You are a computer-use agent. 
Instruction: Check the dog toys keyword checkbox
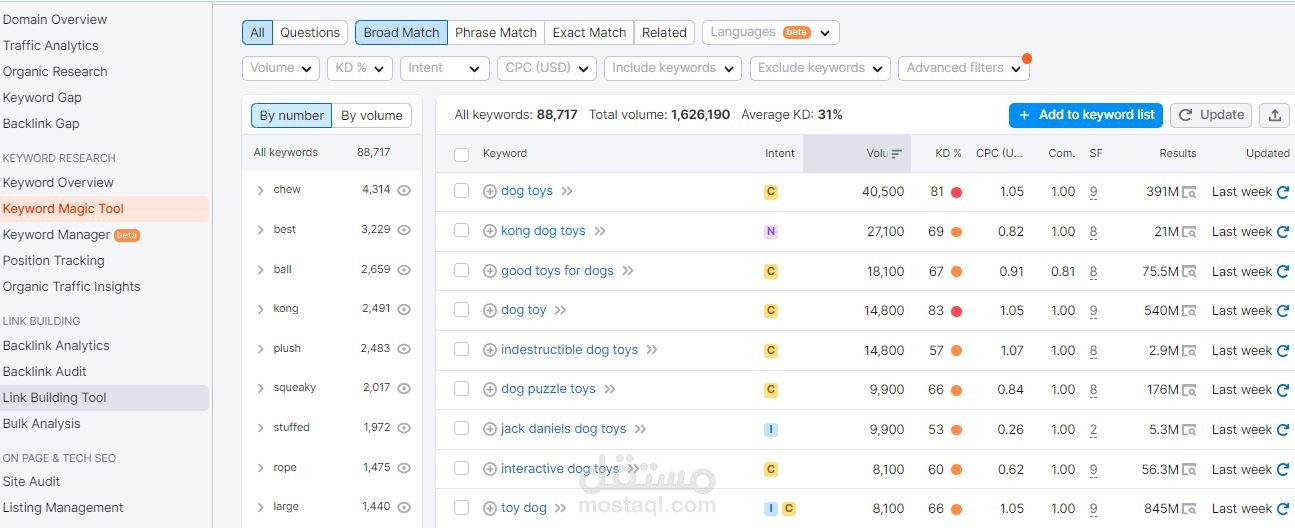point(461,191)
